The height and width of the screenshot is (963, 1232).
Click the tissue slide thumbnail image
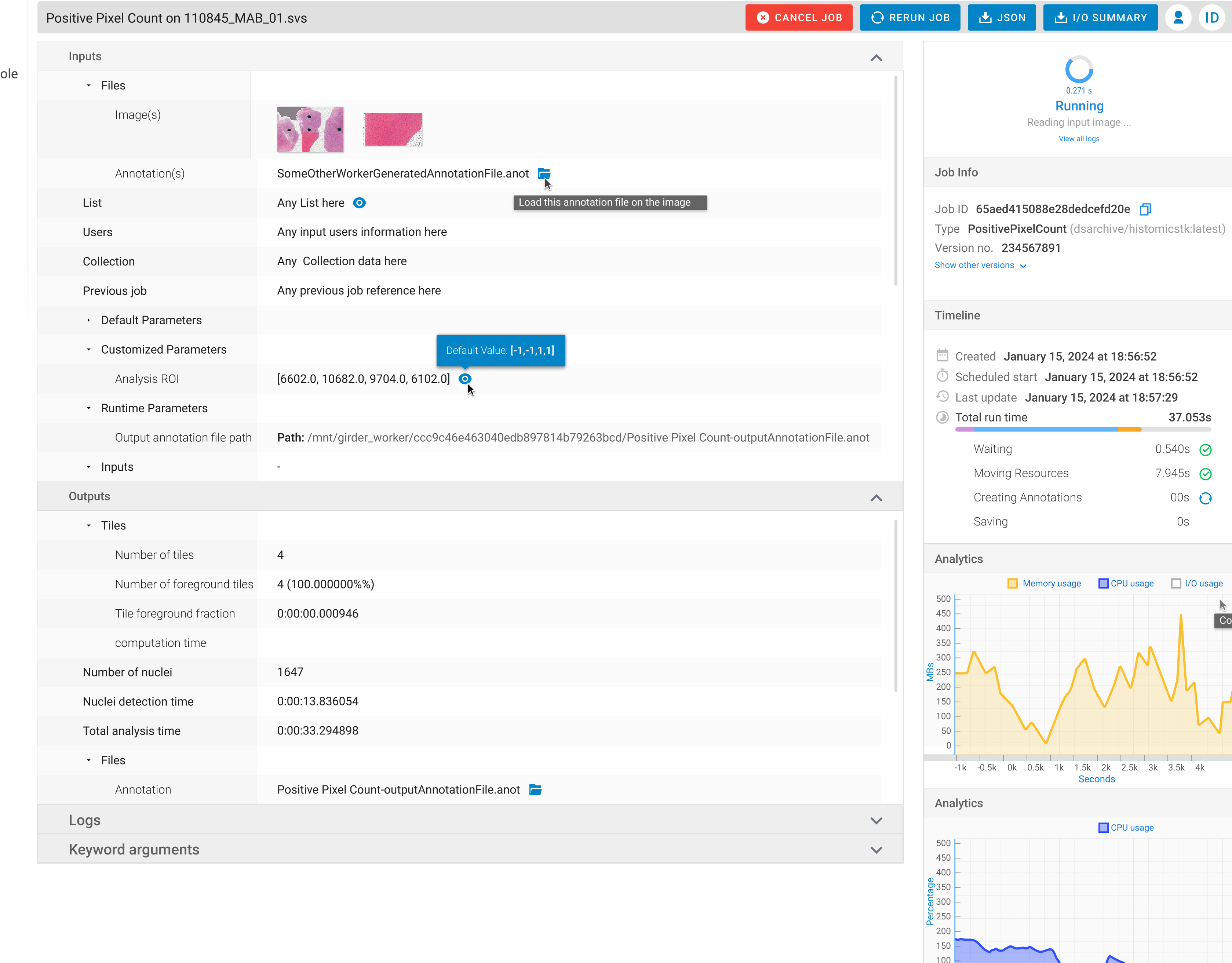pyautogui.click(x=310, y=129)
